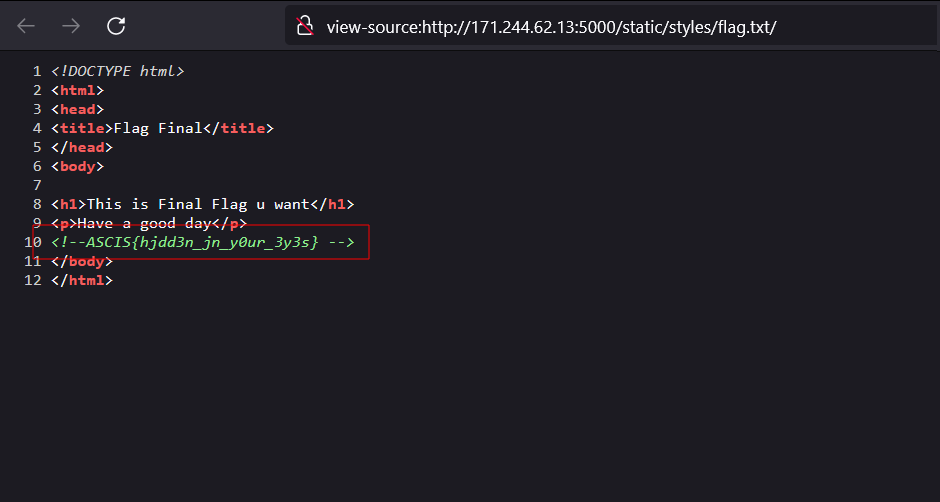The height and width of the screenshot is (502, 940).
Task: Click the ASCIS flag comment on line 10
Action: 203,242
